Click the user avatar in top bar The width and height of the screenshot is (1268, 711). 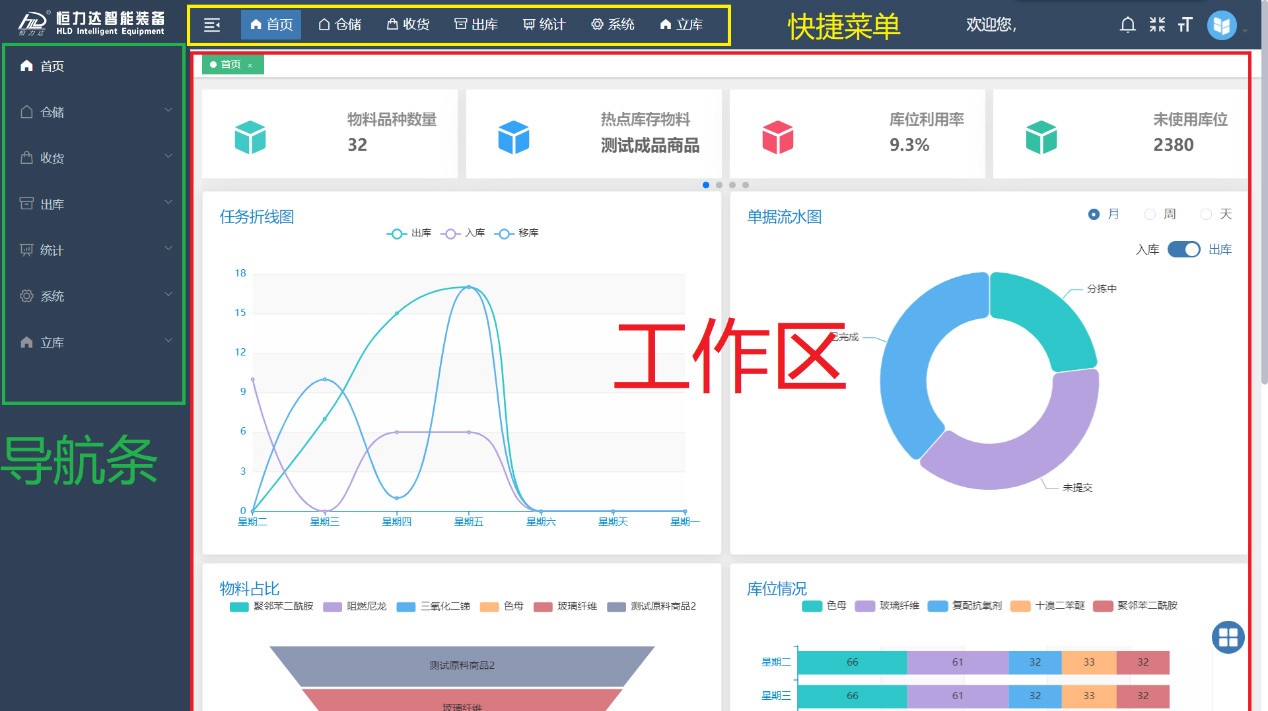(1221, 25)
